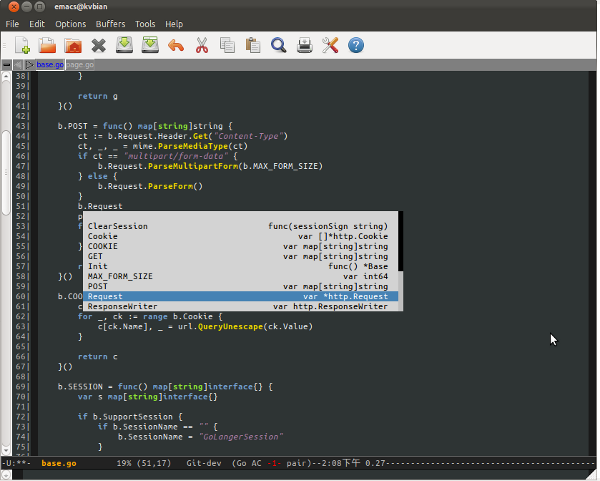
Task: Click the Undo arrow icon
Action: [x=176, y=45]
